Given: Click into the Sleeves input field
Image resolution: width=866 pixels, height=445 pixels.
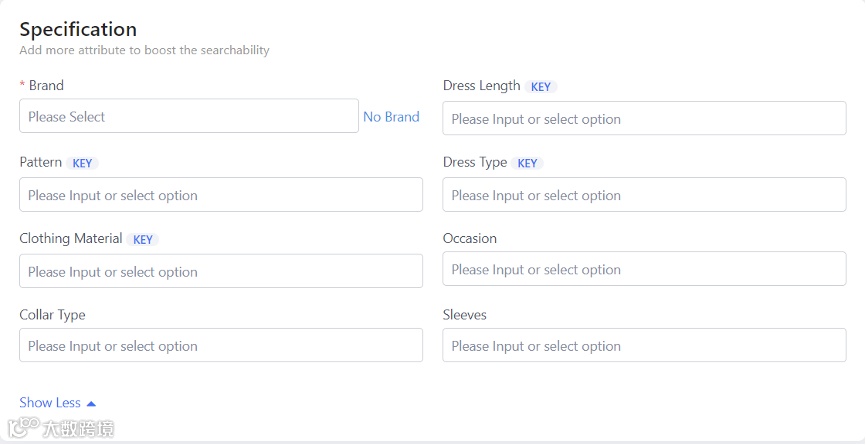Looking at the screenshot, I should 644,346.
